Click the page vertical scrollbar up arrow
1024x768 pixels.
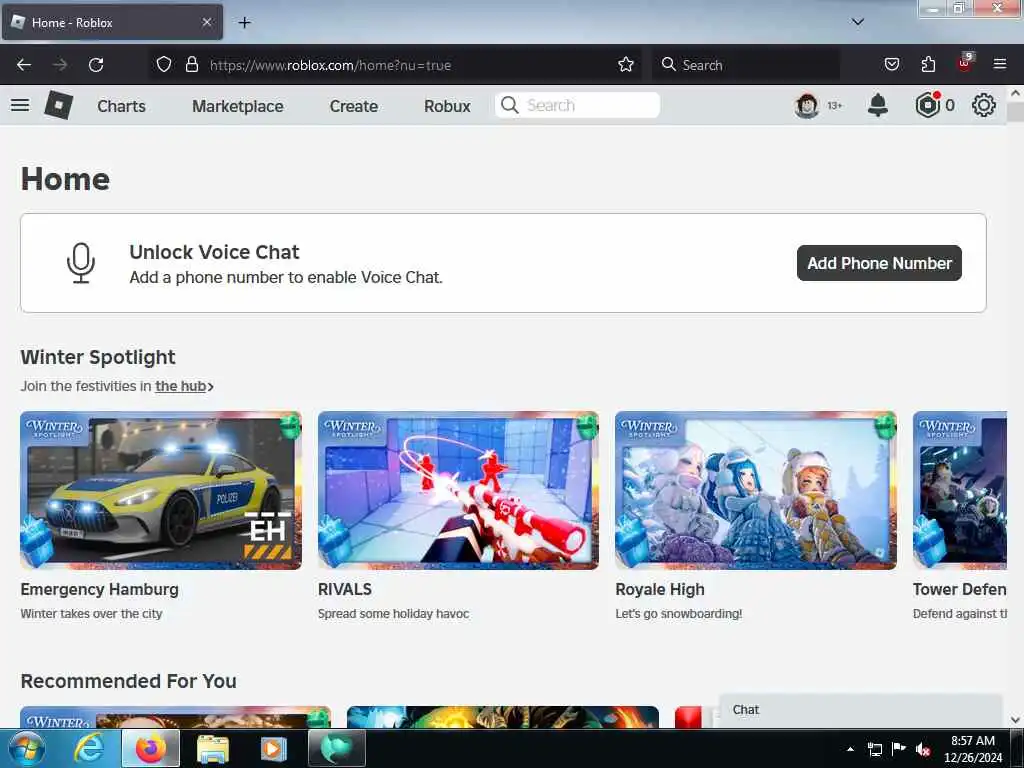click(x=1016, y=93)
